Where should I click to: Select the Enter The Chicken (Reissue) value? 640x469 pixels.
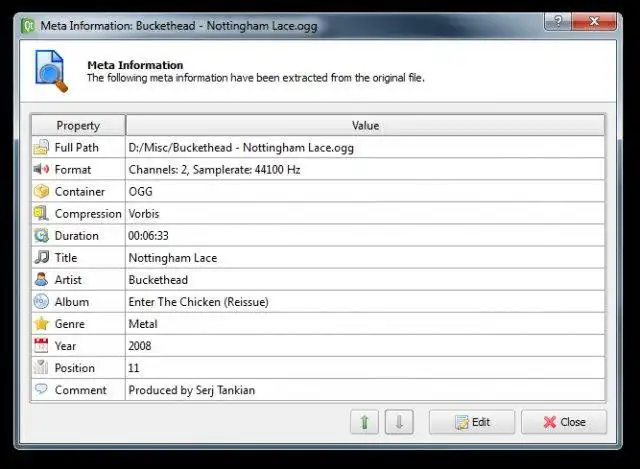coord(365,302)
